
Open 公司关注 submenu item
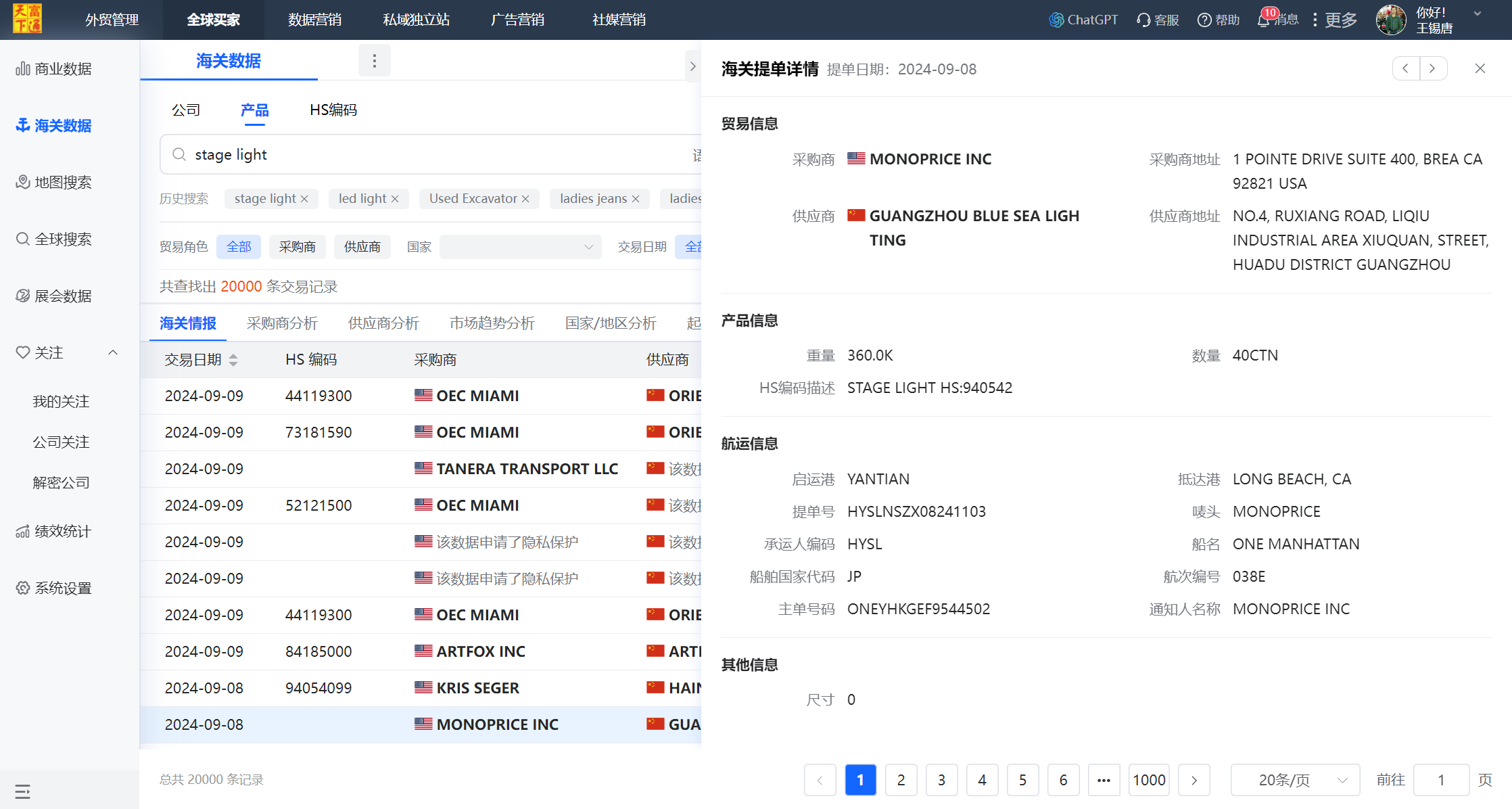pyautogui.click(x=61, y=442)
